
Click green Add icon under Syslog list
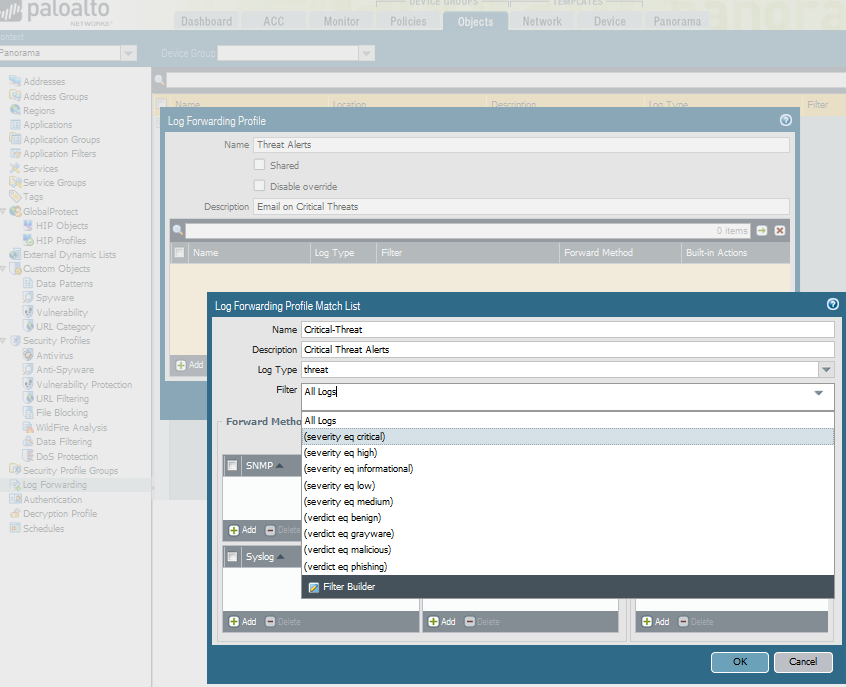tap(235, 622)
